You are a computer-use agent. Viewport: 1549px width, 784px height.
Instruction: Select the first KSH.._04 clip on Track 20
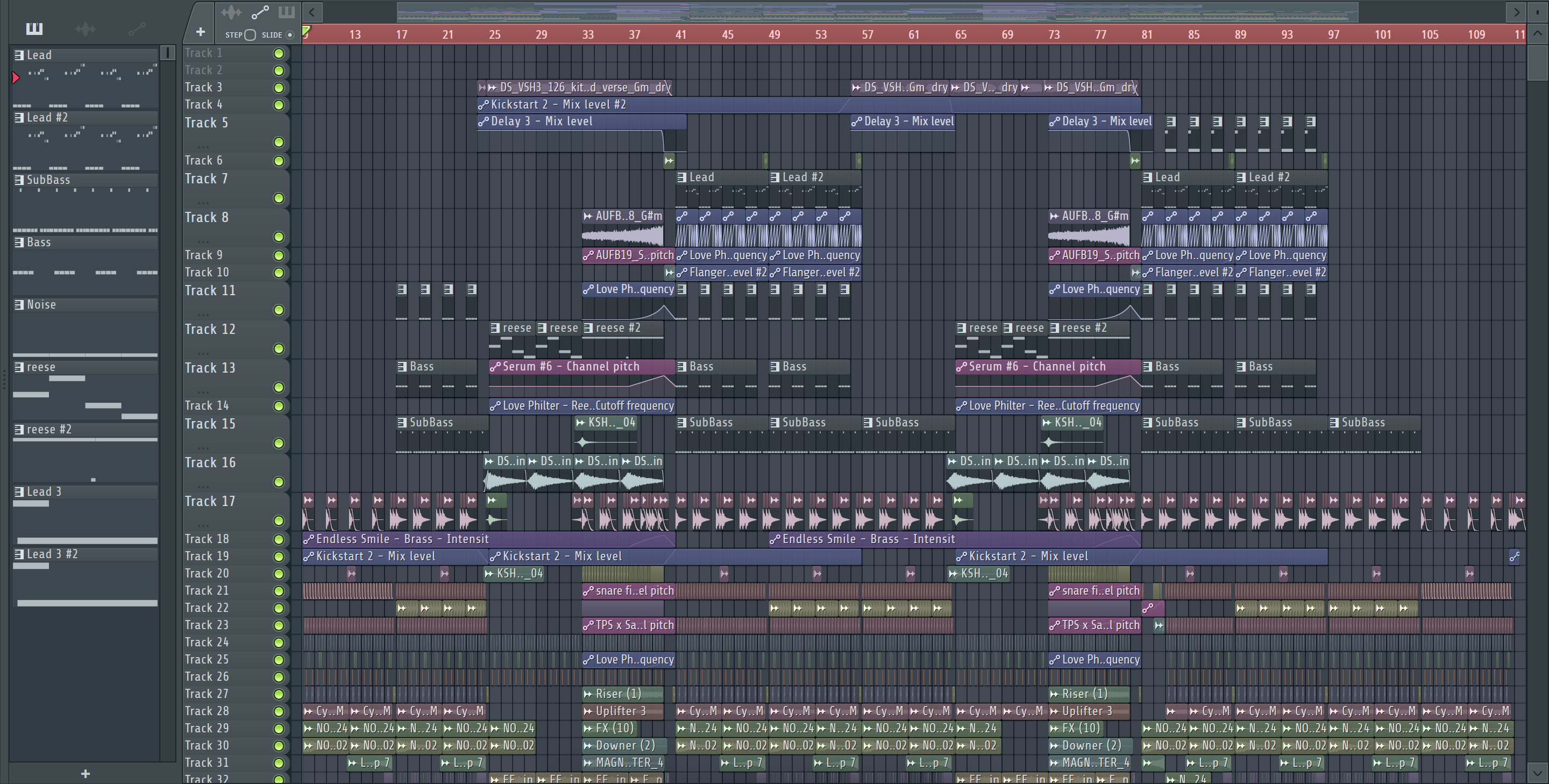click(515, 574)
